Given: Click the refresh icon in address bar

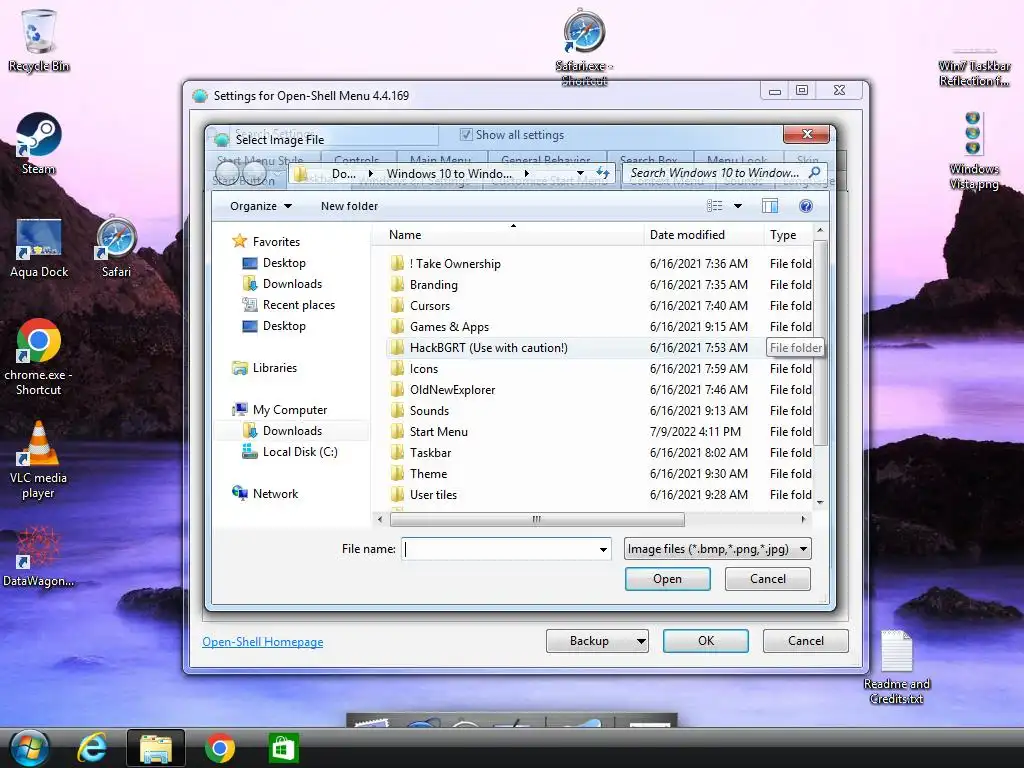Looking at the screenshot, I should coord(603,173).
